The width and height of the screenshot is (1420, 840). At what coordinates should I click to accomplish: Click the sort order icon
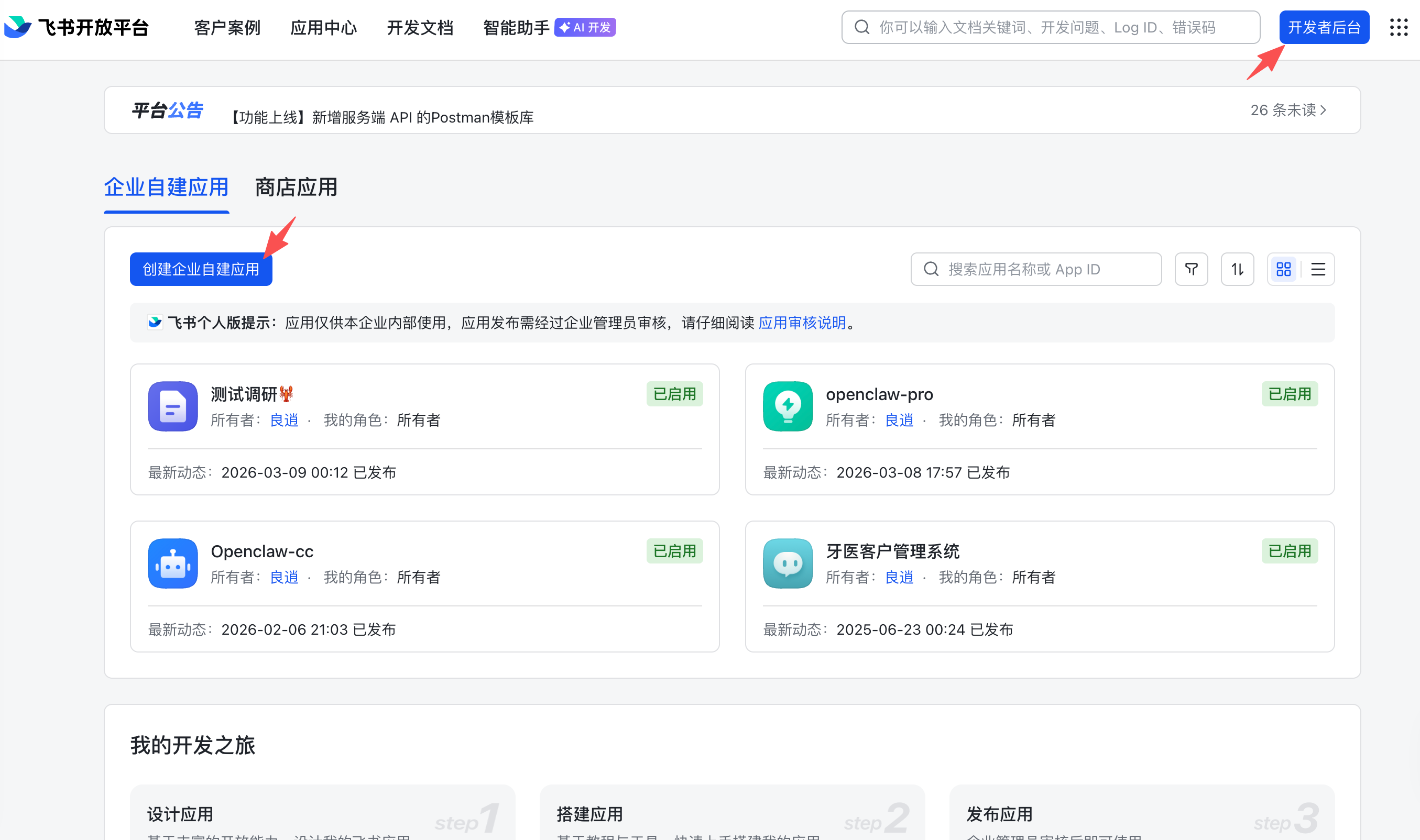pos(1237,269)
